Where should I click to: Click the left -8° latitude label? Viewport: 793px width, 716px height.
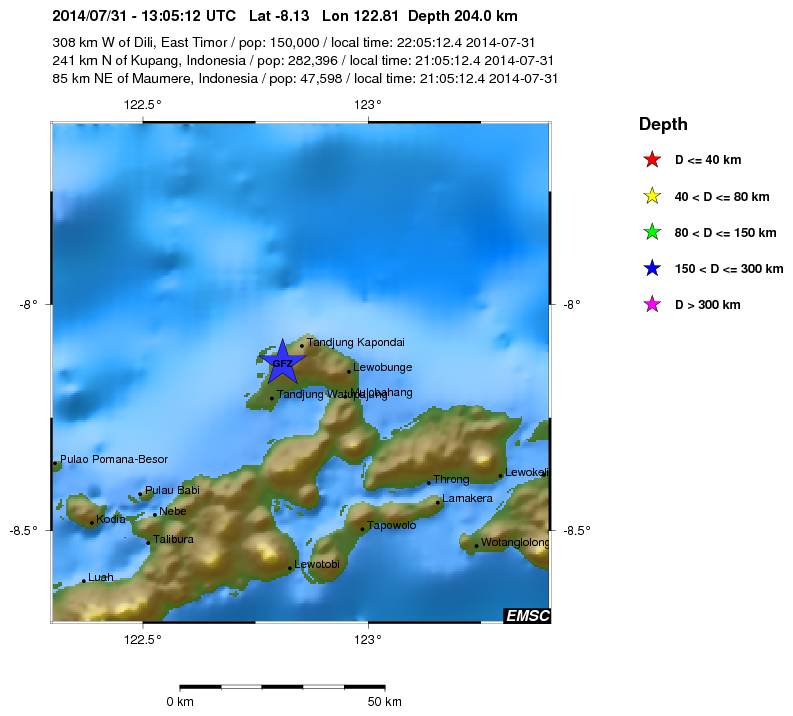pyautogui.click(x=28, y=304)
